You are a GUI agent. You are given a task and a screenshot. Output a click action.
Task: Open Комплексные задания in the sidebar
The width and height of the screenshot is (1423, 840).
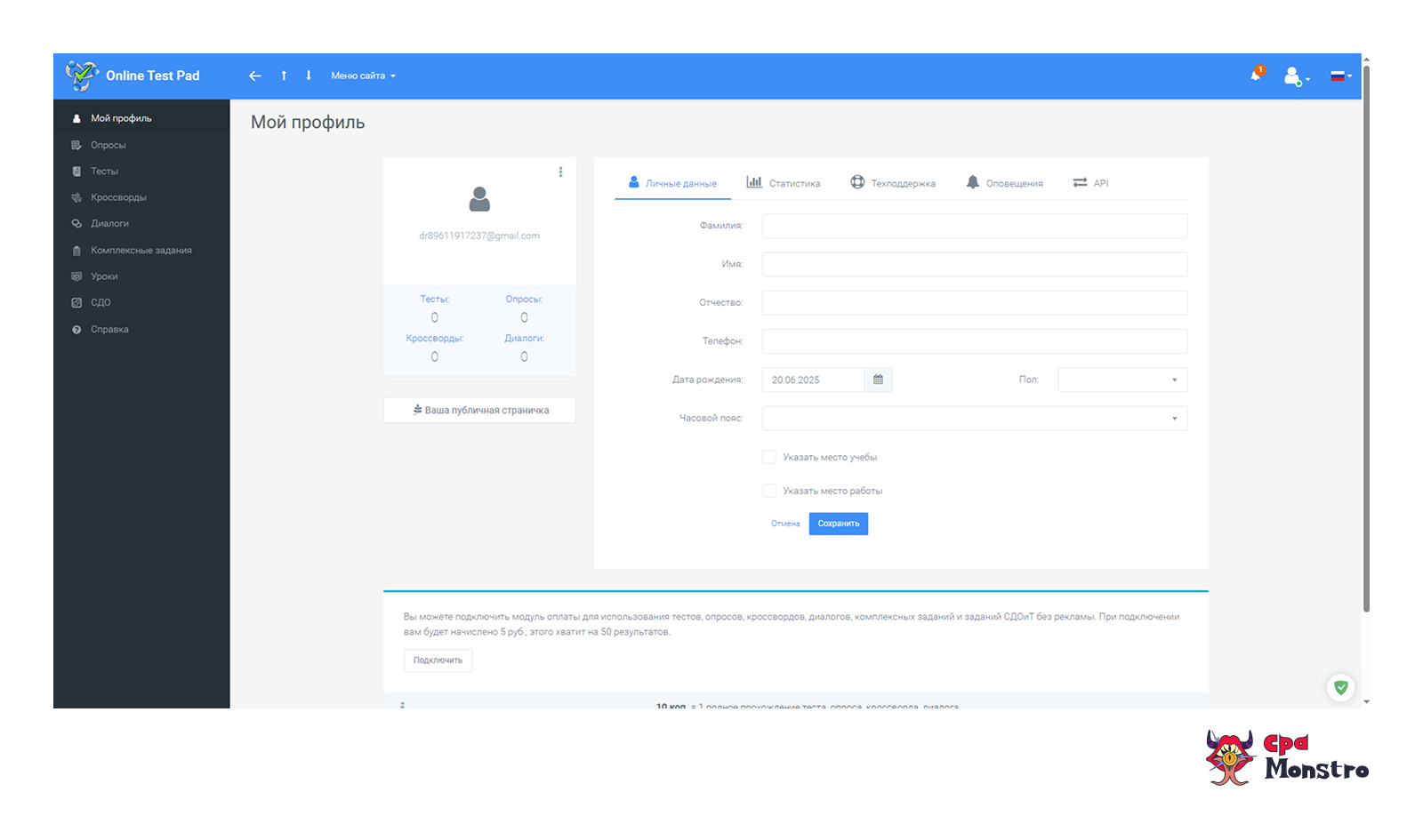[x=141, y=250]
